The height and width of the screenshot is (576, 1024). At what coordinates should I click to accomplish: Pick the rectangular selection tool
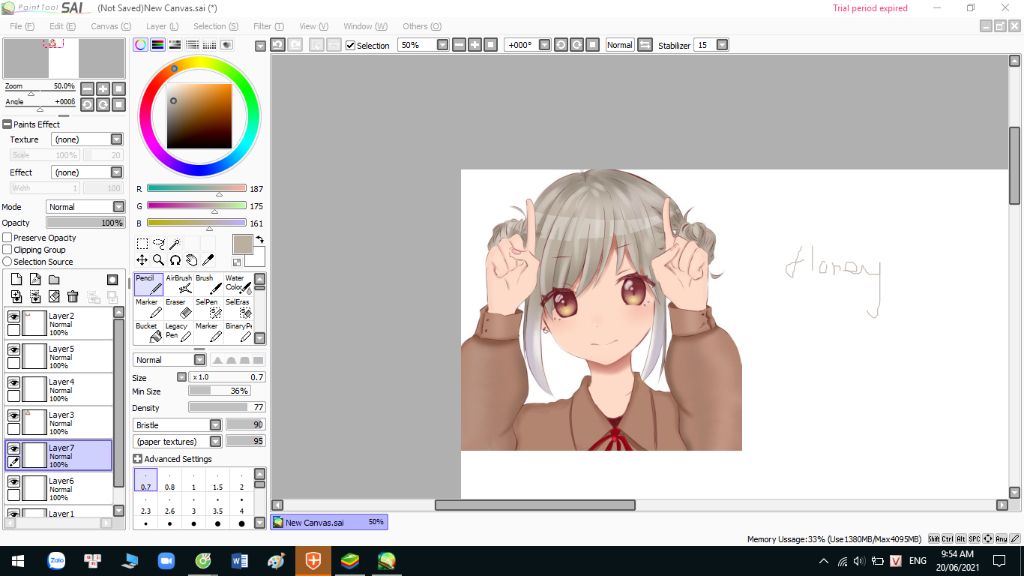coord(142,244)
